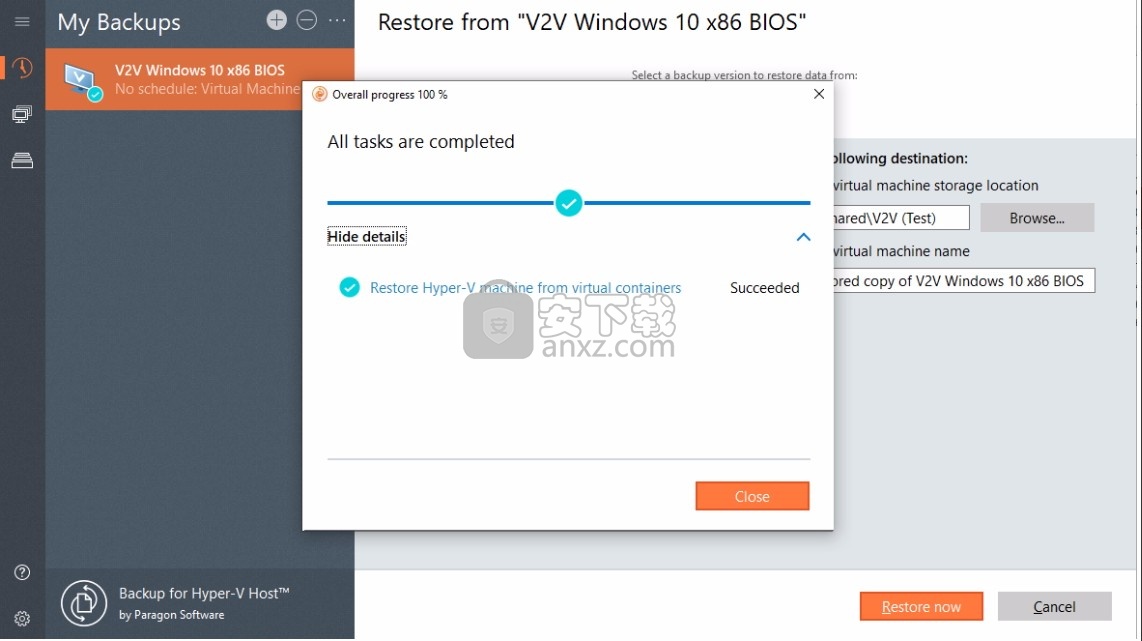
Task: Open the settings gear icon
Action: coord(22,618)
